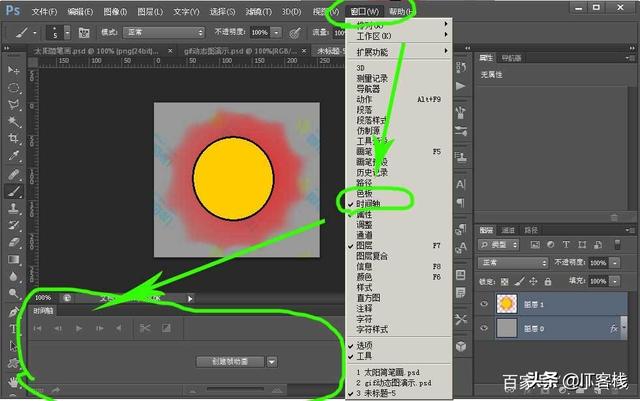Toggle lock transparent pixels in Layers panel
The width and height of the screenshot is (640, 401).
click(505, 281)
